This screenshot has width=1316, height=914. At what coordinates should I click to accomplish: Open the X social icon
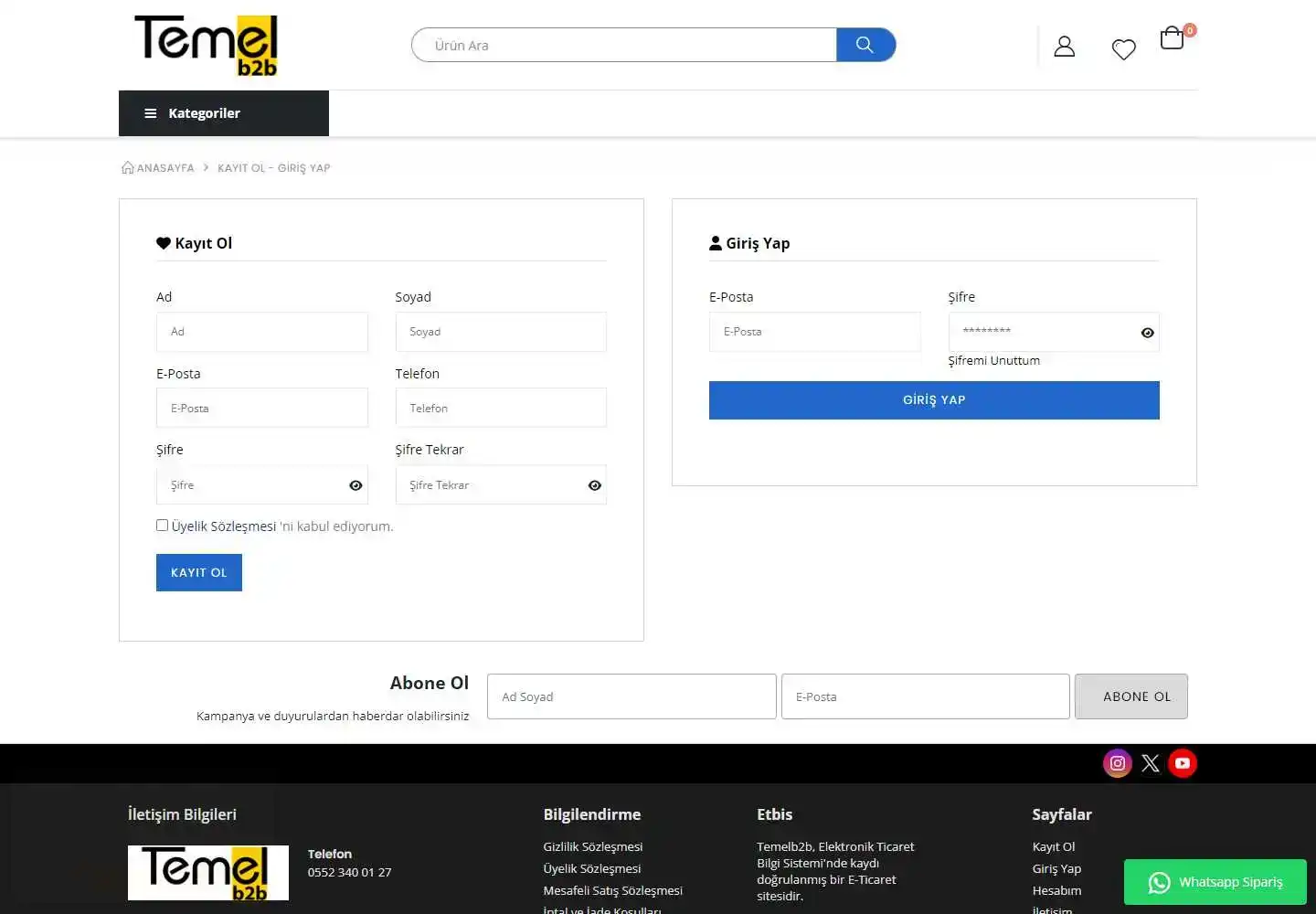(1150, 763)
